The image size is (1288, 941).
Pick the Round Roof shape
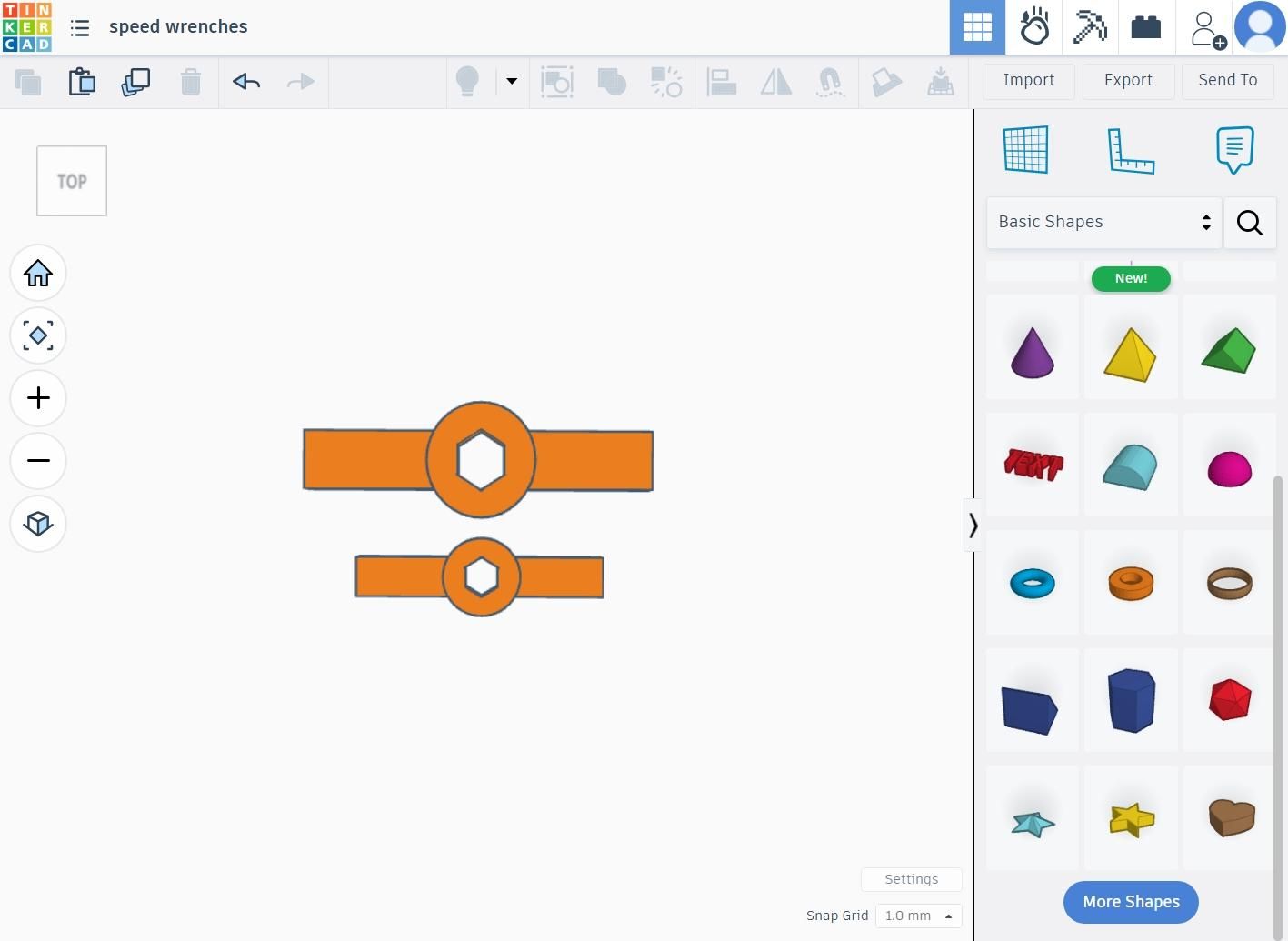click(x=1131, y=465)
